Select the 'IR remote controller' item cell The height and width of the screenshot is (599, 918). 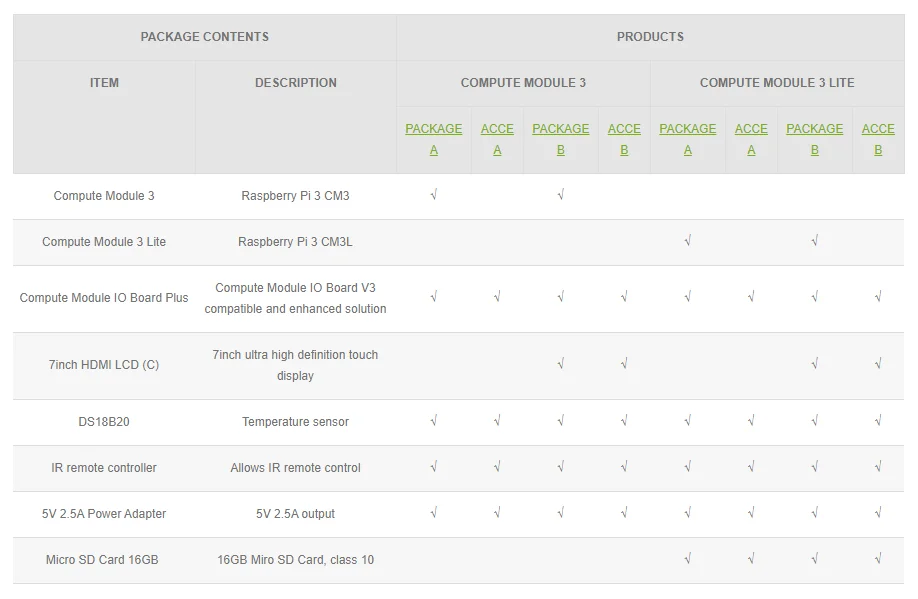point(104,468)
